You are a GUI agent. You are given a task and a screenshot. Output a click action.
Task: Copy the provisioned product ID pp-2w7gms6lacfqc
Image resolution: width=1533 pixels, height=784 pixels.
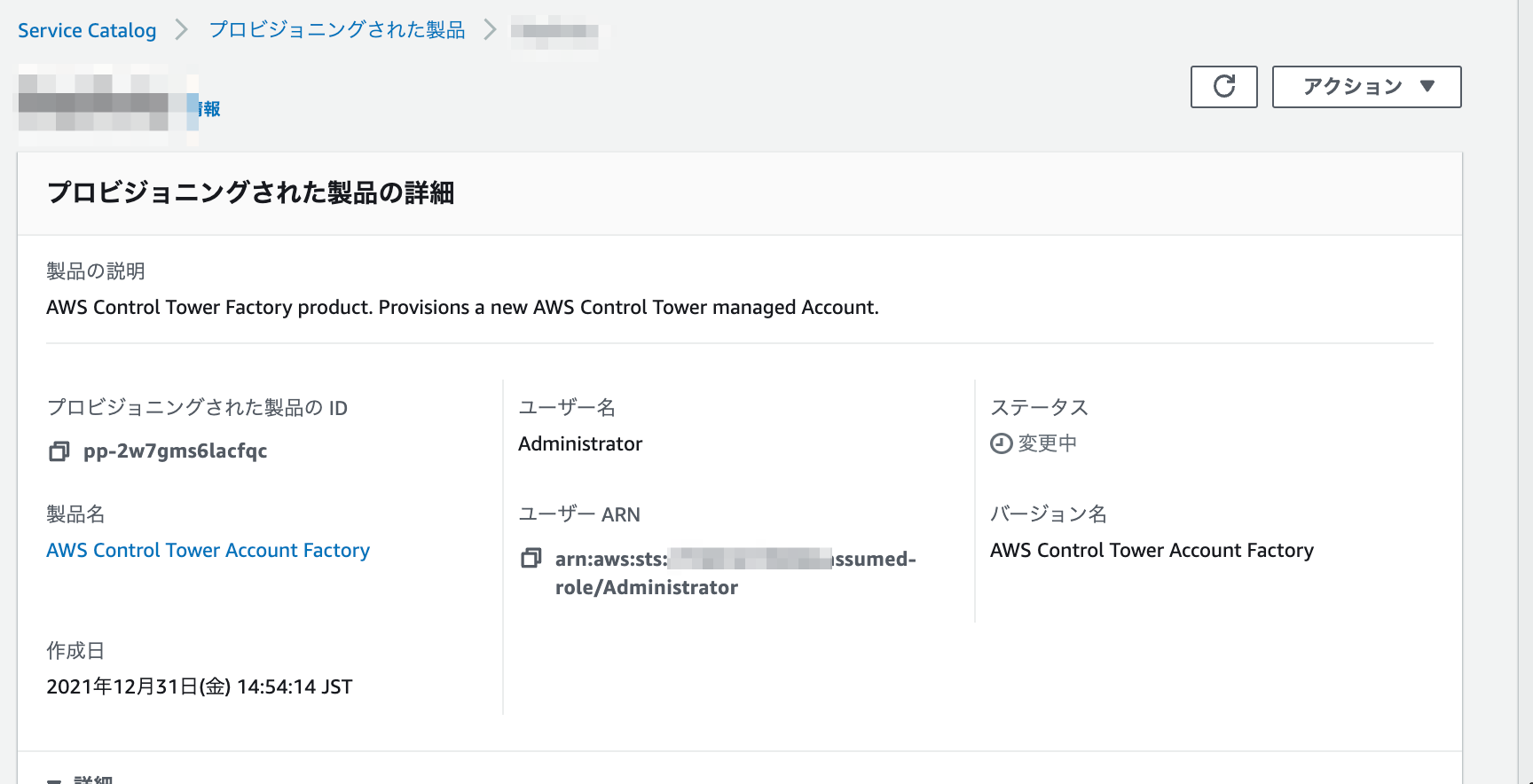pos(59,451)
